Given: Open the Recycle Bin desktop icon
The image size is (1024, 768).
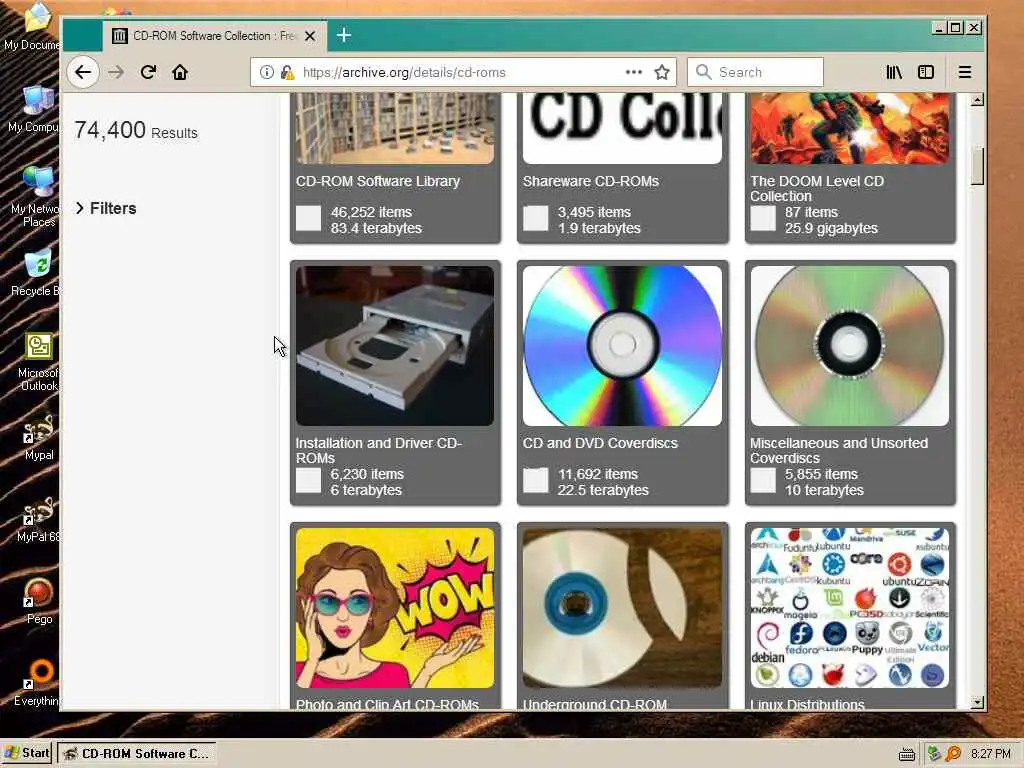Looking at the screenshot, I should pos(36,273).
